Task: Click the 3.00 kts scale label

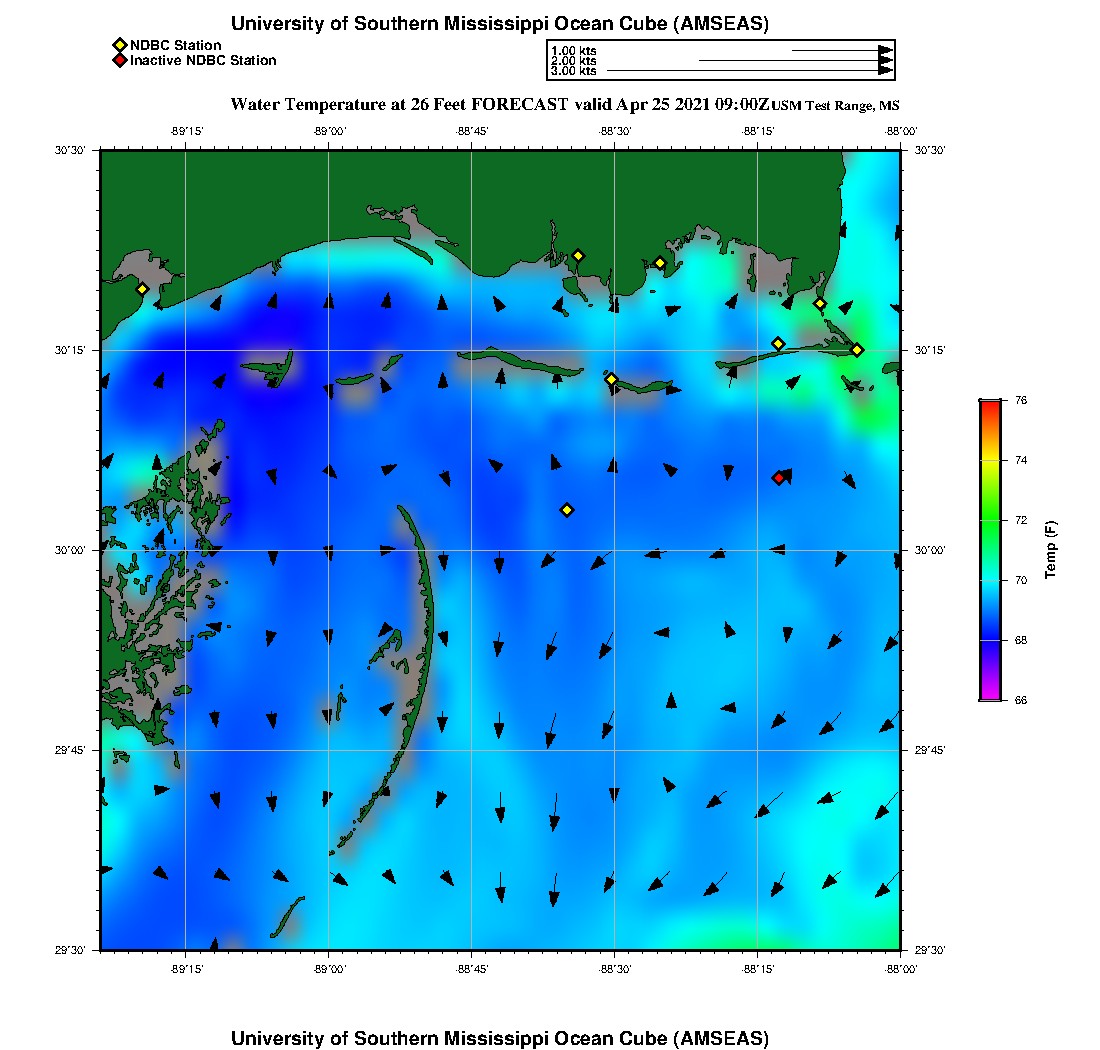Action: (574, 71)
